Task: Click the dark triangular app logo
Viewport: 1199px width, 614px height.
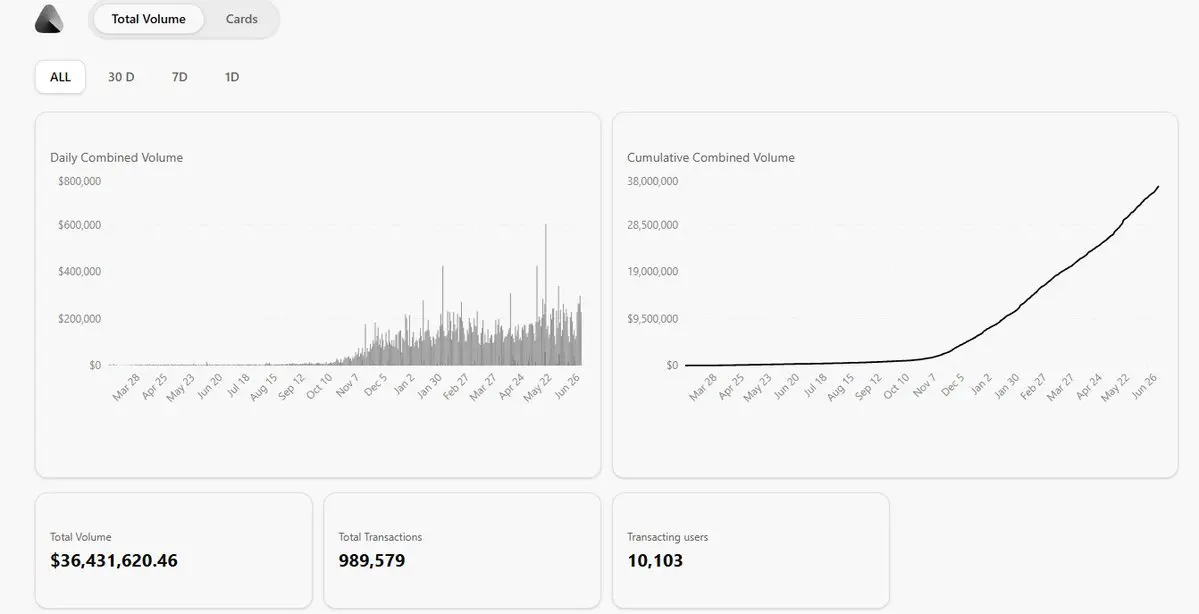Action: click(x=49, y=19)
